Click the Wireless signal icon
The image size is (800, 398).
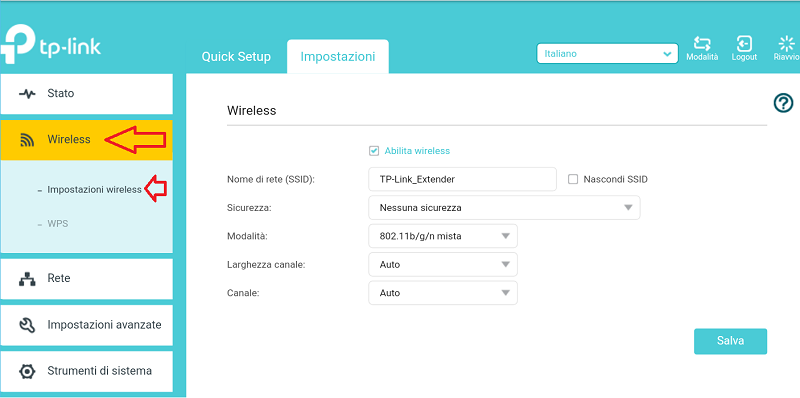coord(27,140)
